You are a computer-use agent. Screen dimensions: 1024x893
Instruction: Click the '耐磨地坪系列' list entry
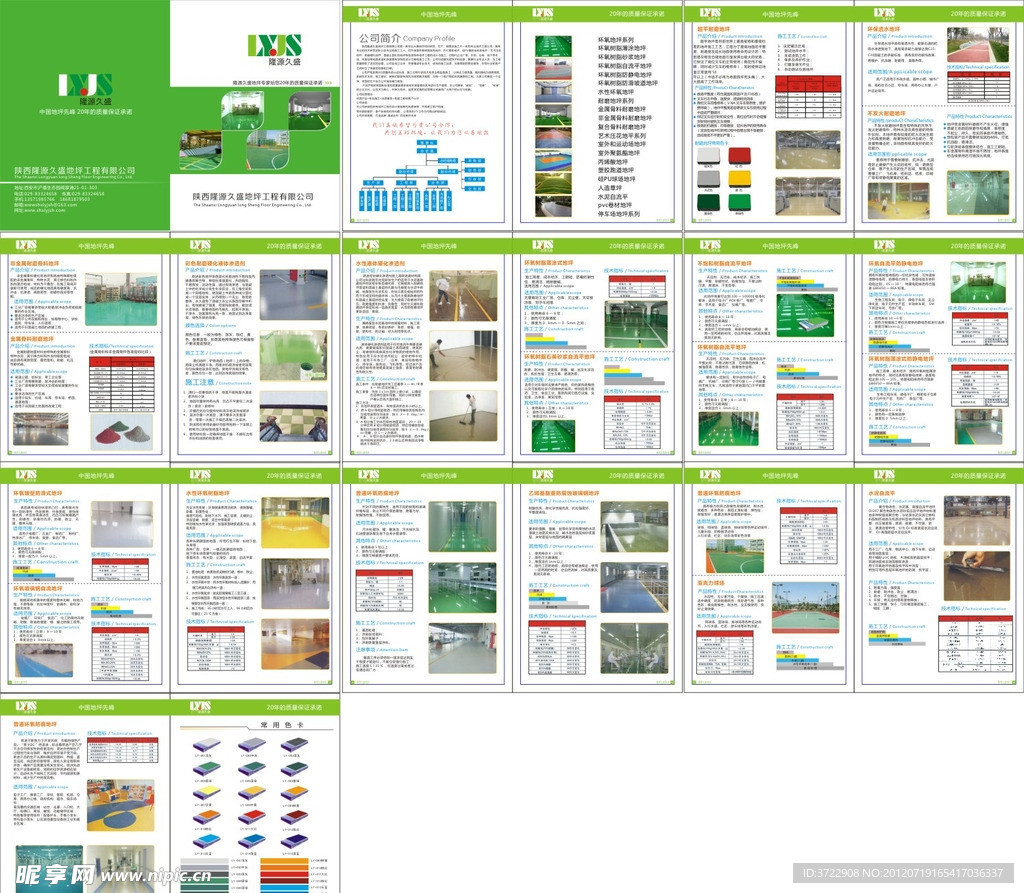(x=615, y=101)
